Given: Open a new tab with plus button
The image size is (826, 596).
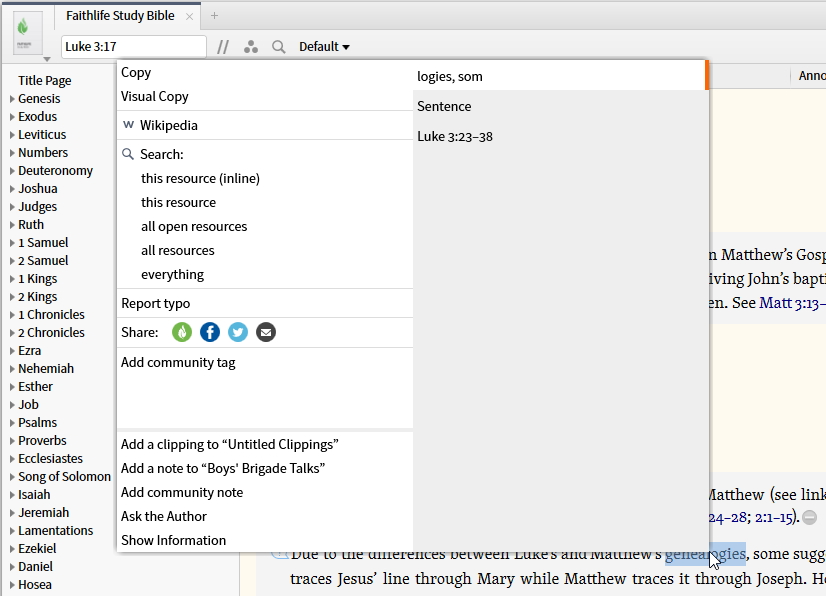Looking at the screenshot, I should point(214,16).
